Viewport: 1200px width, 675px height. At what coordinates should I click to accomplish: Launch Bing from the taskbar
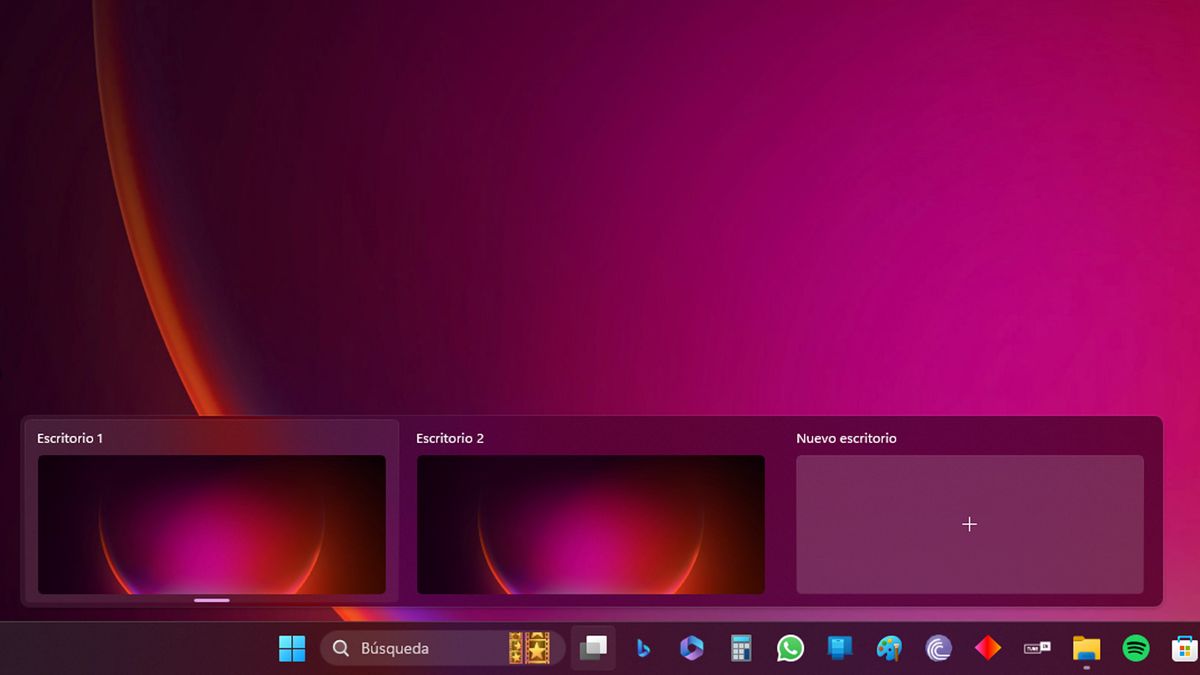[641, 649]
